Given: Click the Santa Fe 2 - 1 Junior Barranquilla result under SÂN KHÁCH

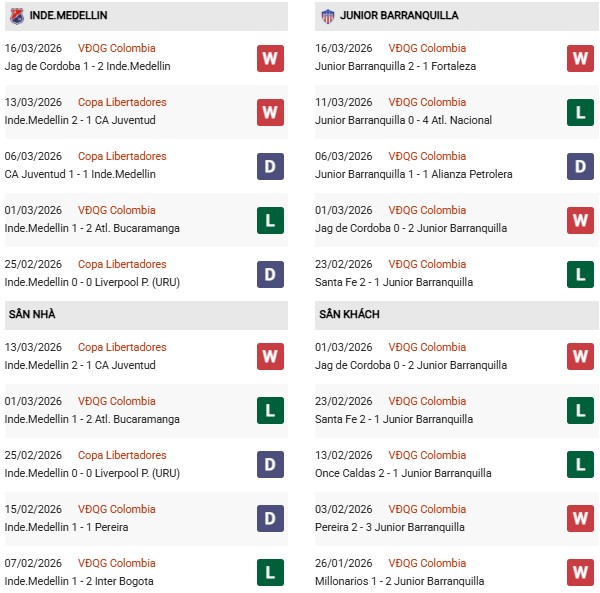Looking at the screenshot, I should pos(392,419).
